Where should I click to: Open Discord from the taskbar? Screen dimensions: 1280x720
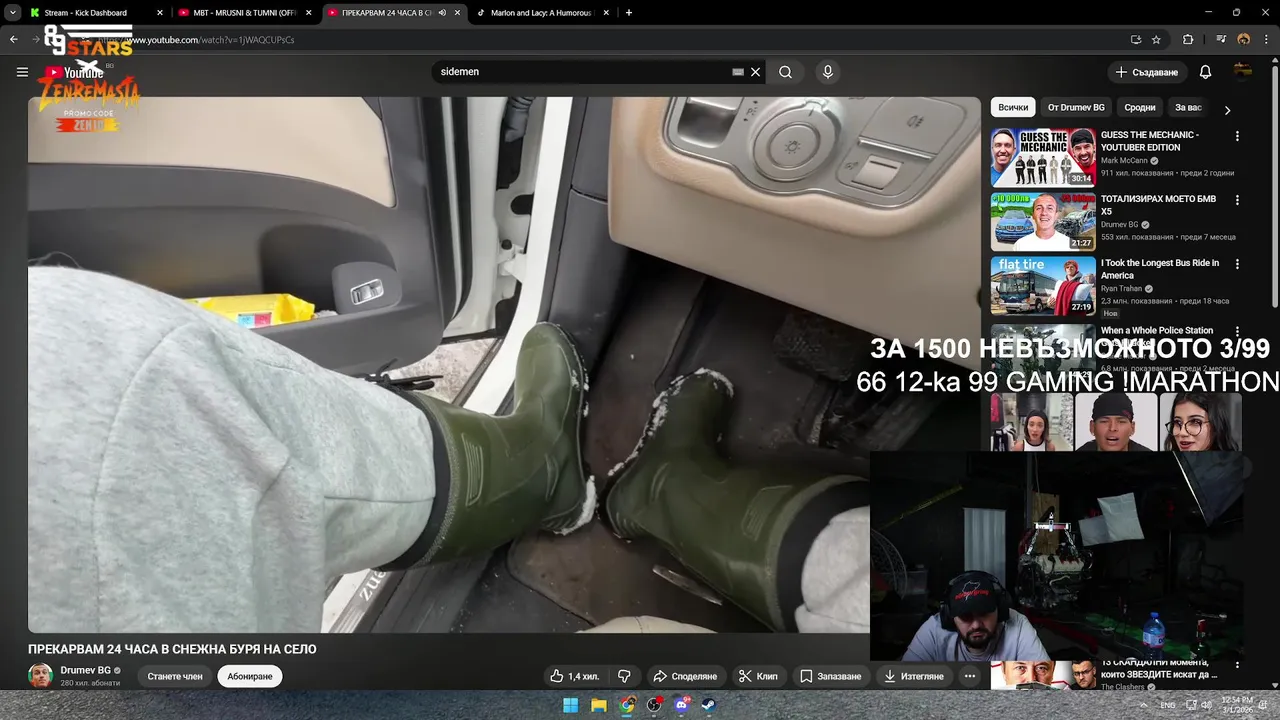coord(682,705)
